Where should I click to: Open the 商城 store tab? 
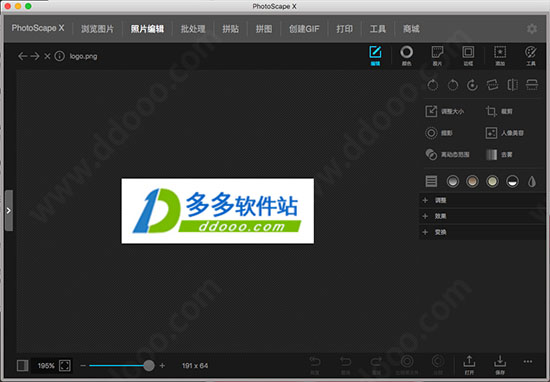pyautogui.click(x=411, y=29)
